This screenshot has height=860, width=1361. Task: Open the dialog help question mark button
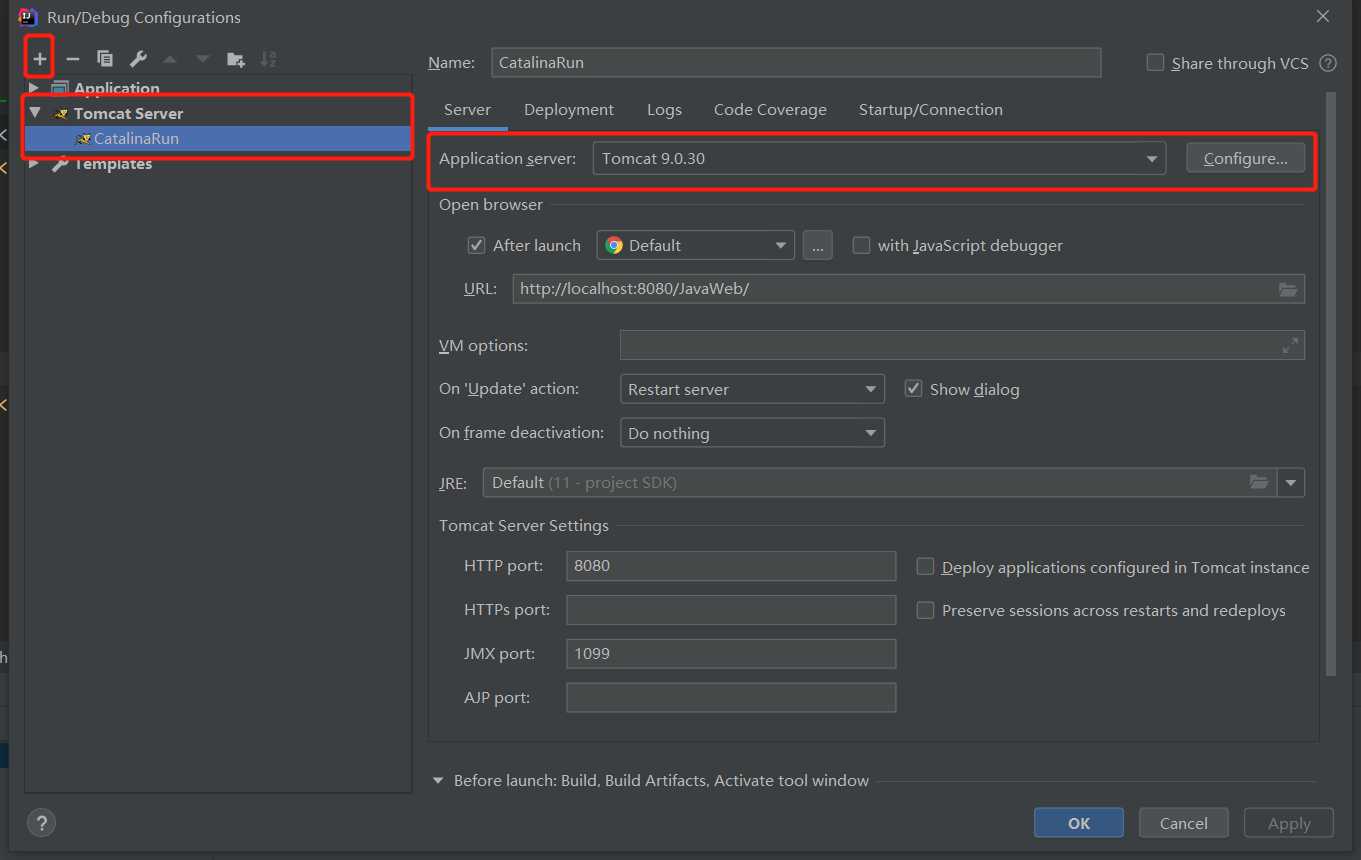click(x=41, y=823)
